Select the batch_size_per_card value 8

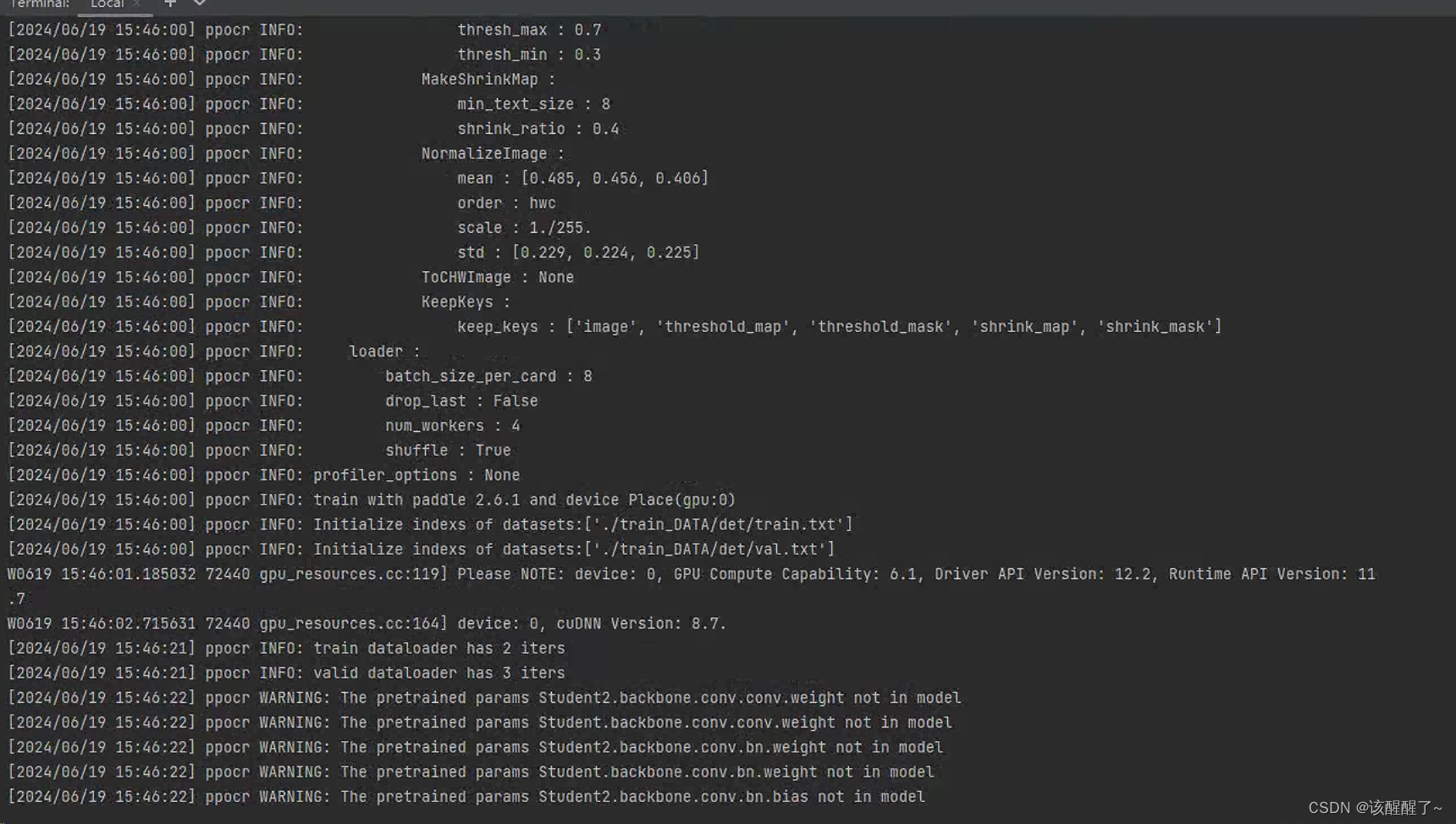[x=587, y=376]
